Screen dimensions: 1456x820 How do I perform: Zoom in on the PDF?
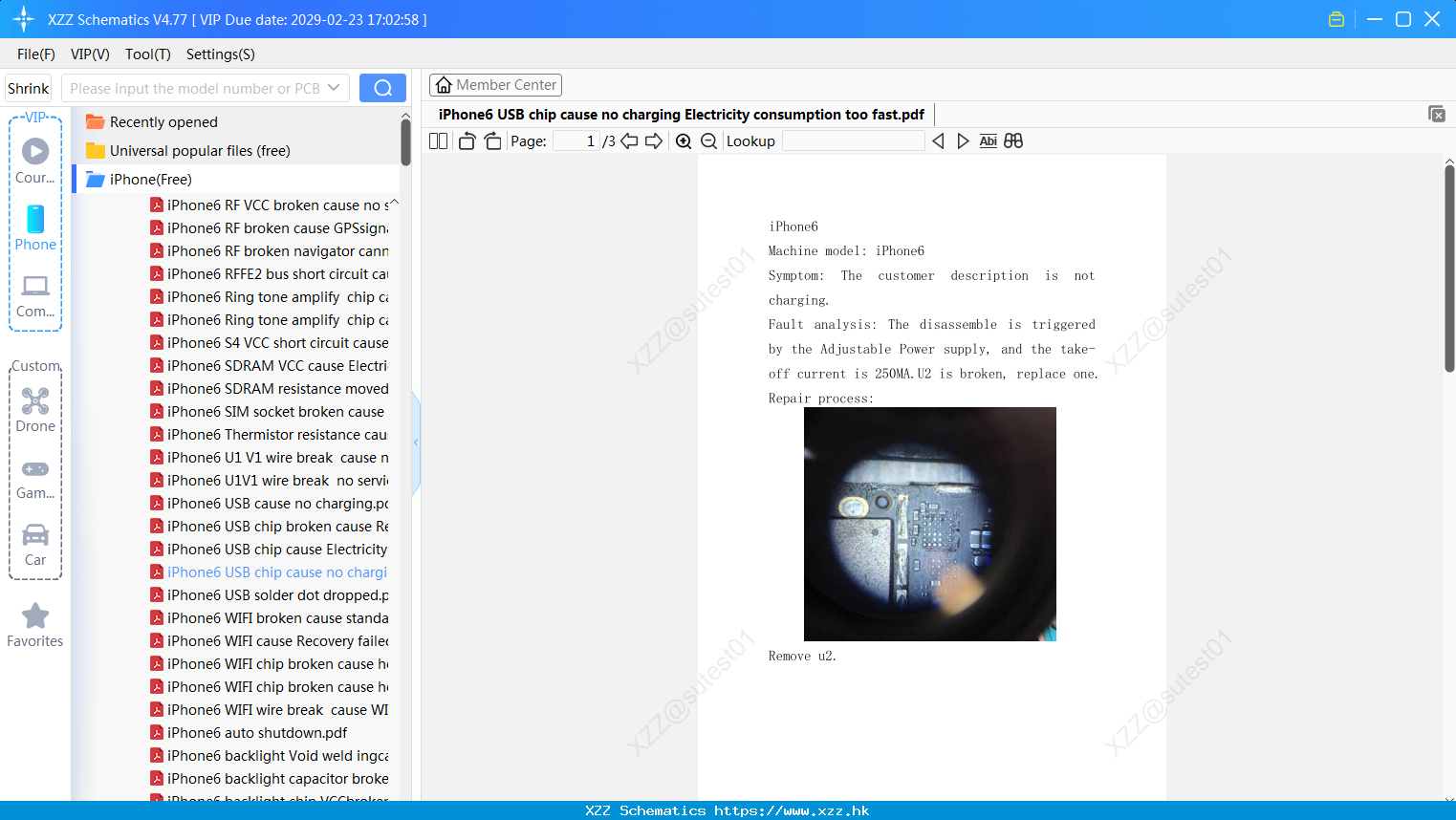coord(684,140)
